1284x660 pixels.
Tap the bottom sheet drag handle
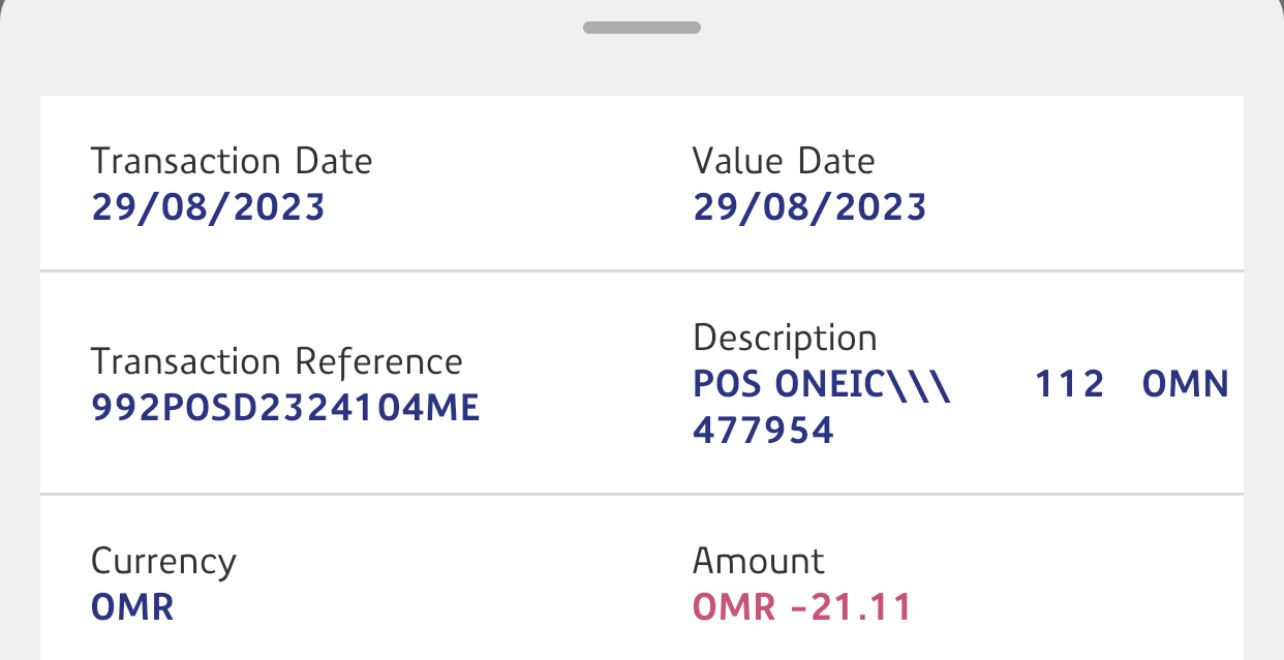641,28
